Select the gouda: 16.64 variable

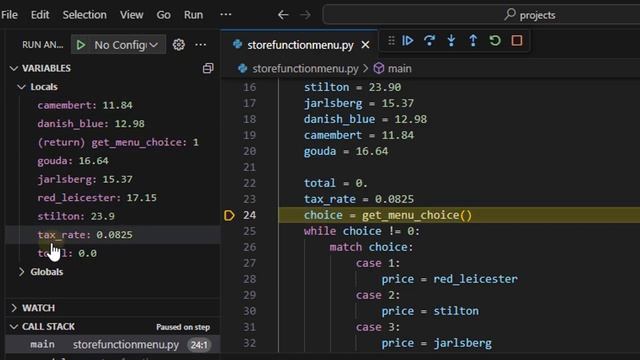(113, 161)
